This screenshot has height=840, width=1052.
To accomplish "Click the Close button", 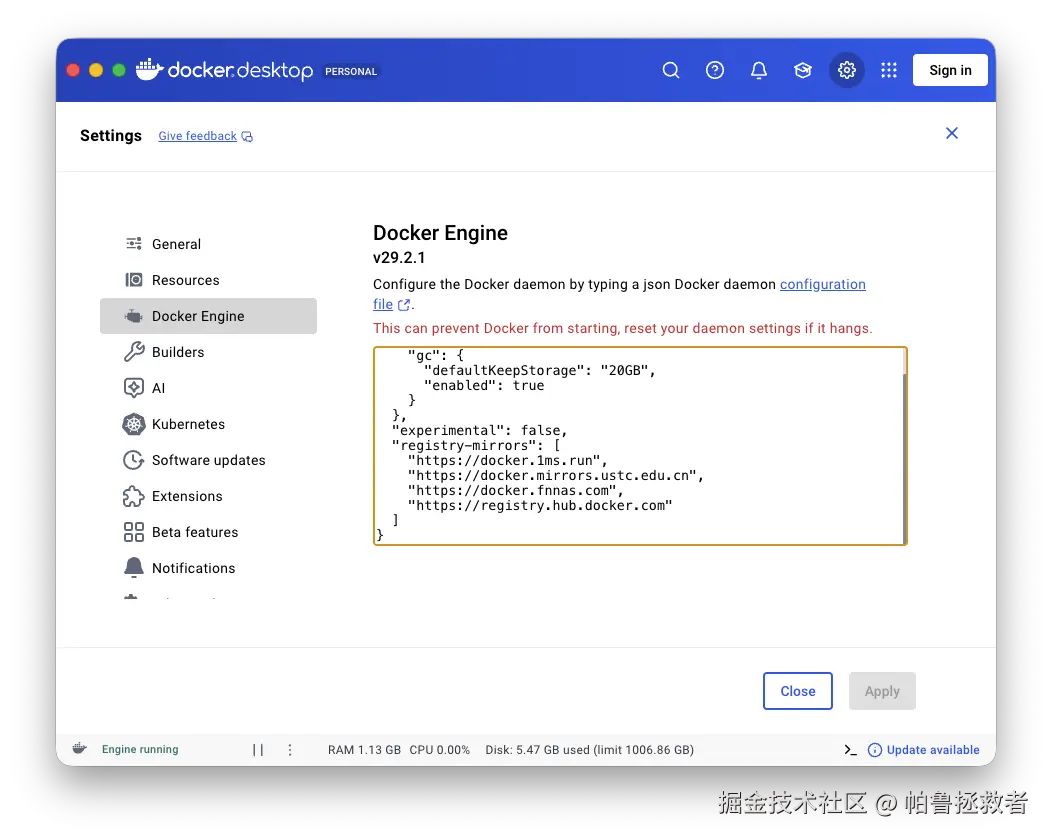I will [x=798, y=691].
